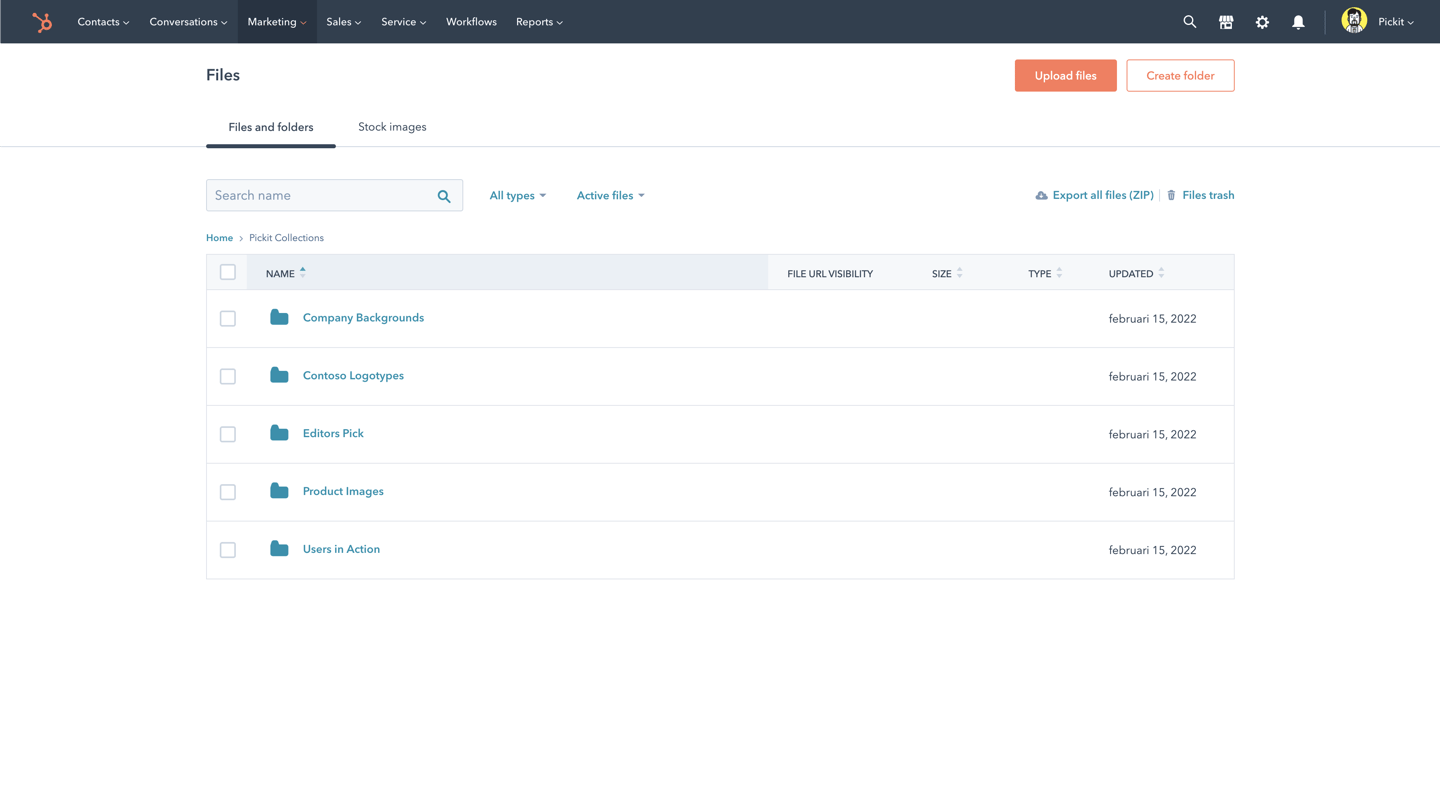Viewport: 1440px width, 810px height.
Task: Click the Pickit user avatar
Action: [x=1354, y=21]
